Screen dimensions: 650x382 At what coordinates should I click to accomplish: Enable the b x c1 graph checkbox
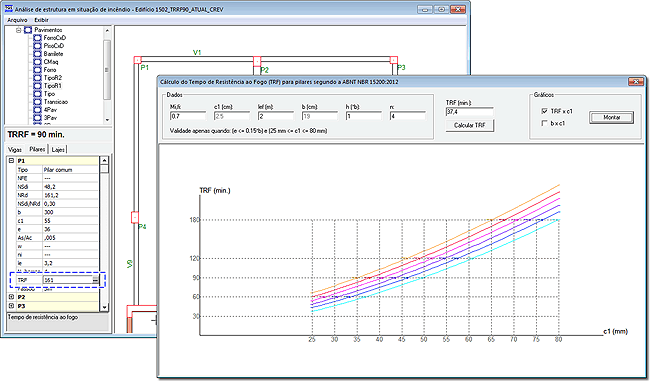[545, 123]
